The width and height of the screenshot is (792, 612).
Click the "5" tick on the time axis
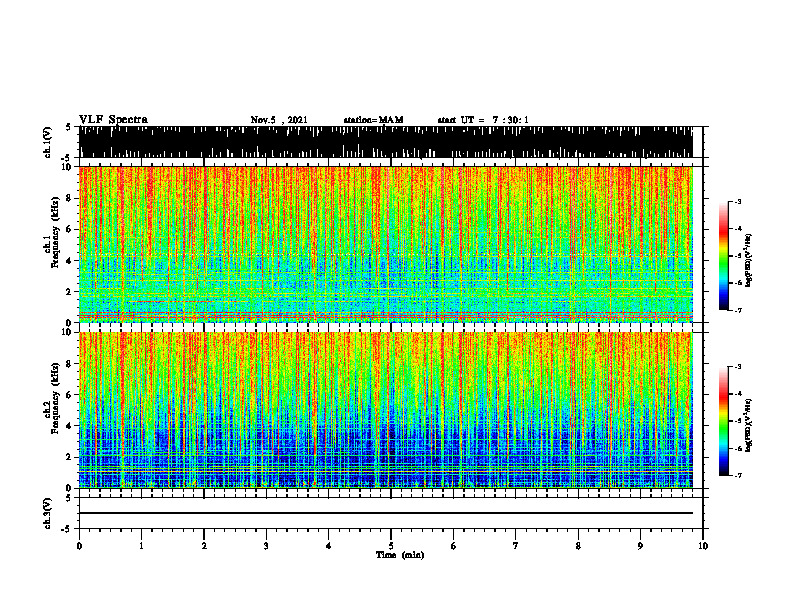pos(391,546)
